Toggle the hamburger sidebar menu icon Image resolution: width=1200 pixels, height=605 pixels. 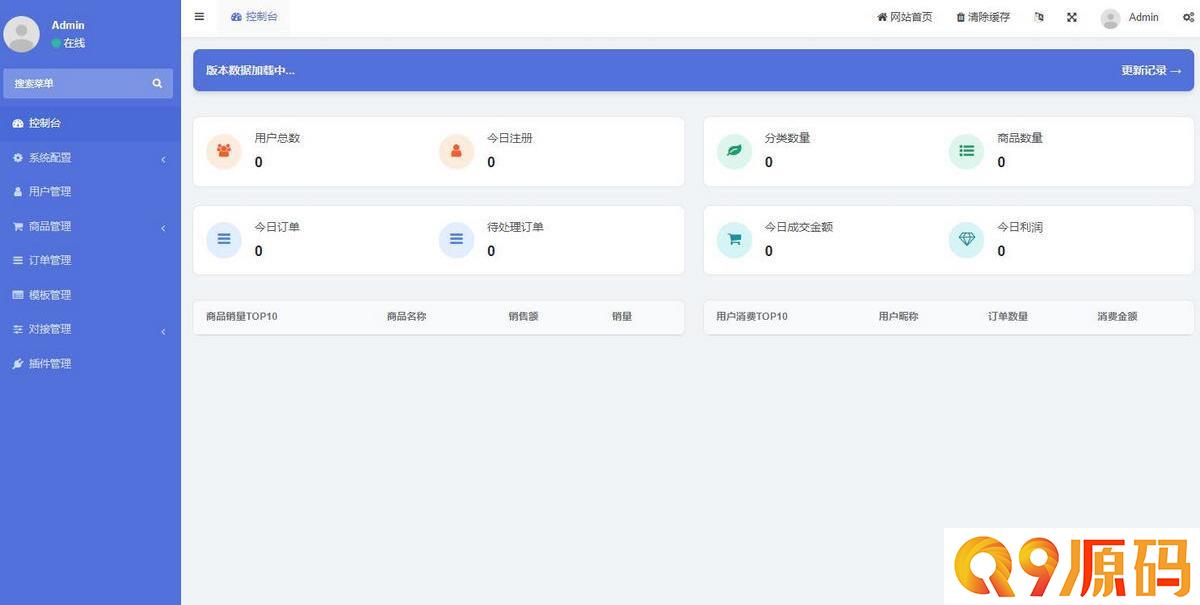tap(199, 17)
